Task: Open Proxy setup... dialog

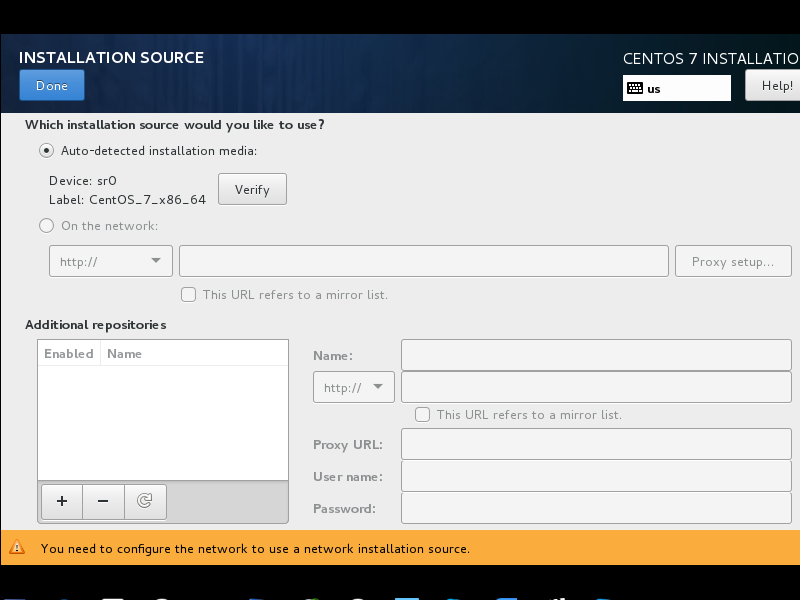Action: pyautogui.click(x=733, y=261)
